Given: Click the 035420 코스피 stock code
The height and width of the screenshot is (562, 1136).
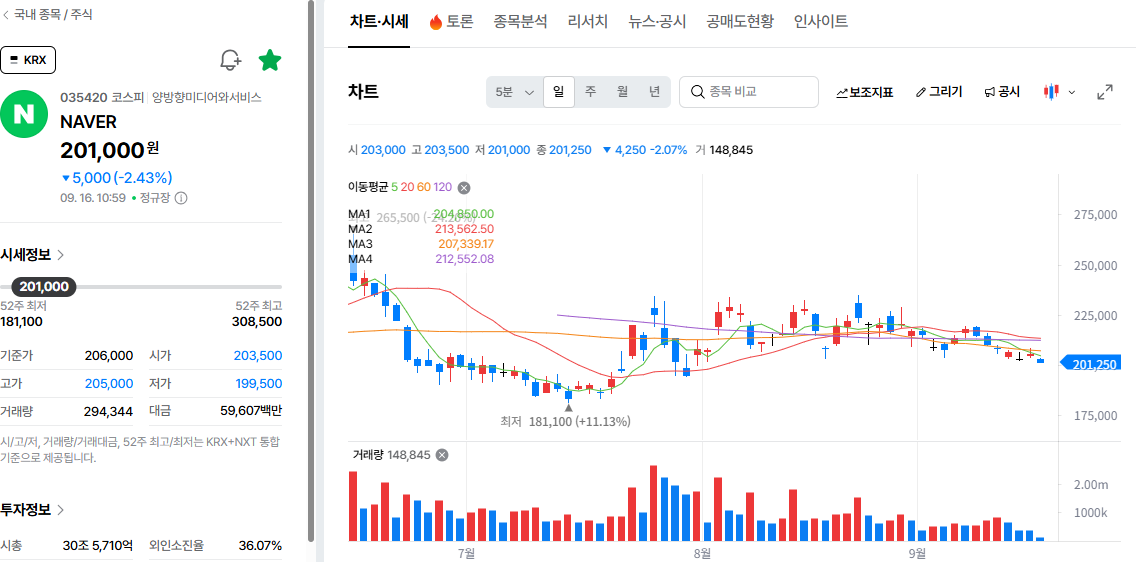Looking at the screenshot, I should [102, 97].
